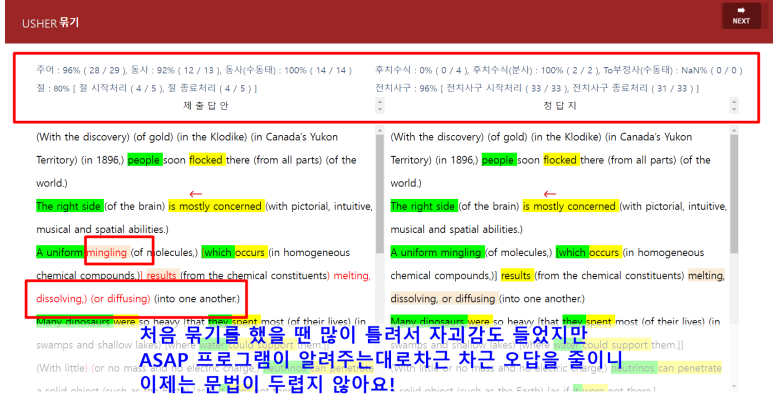Click 'The right side' in the submitted answer
Viewport: 773px width, 397px height.
coord(70,206)
